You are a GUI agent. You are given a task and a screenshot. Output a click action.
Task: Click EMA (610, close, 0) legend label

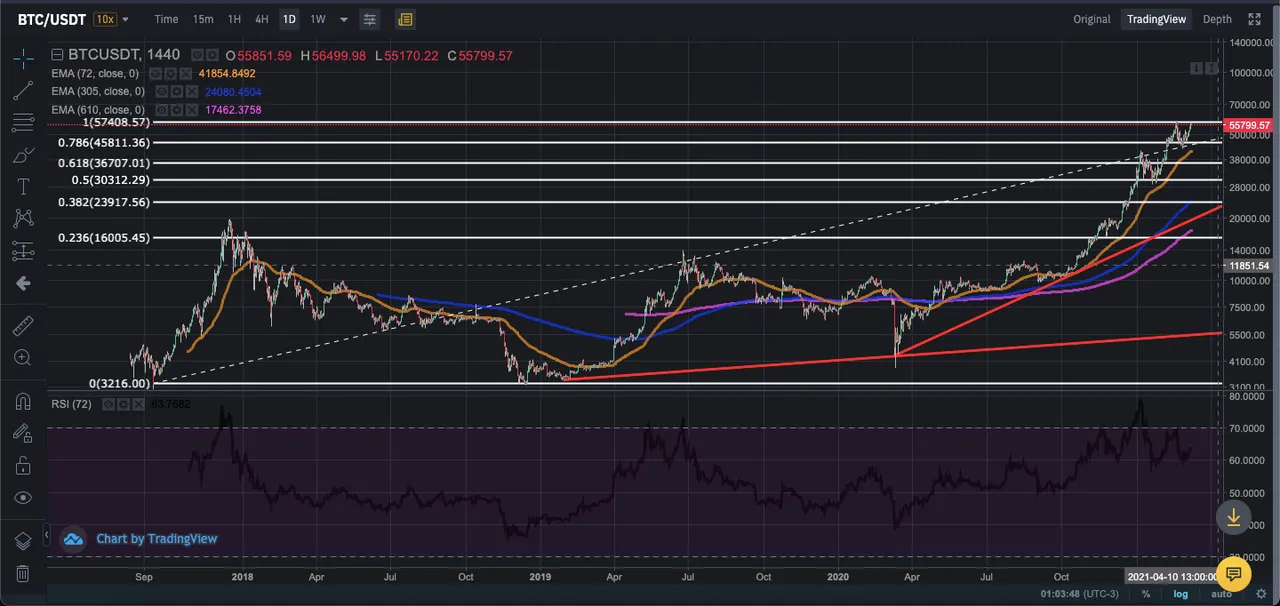pyautogui.click(x=98, y=110)
